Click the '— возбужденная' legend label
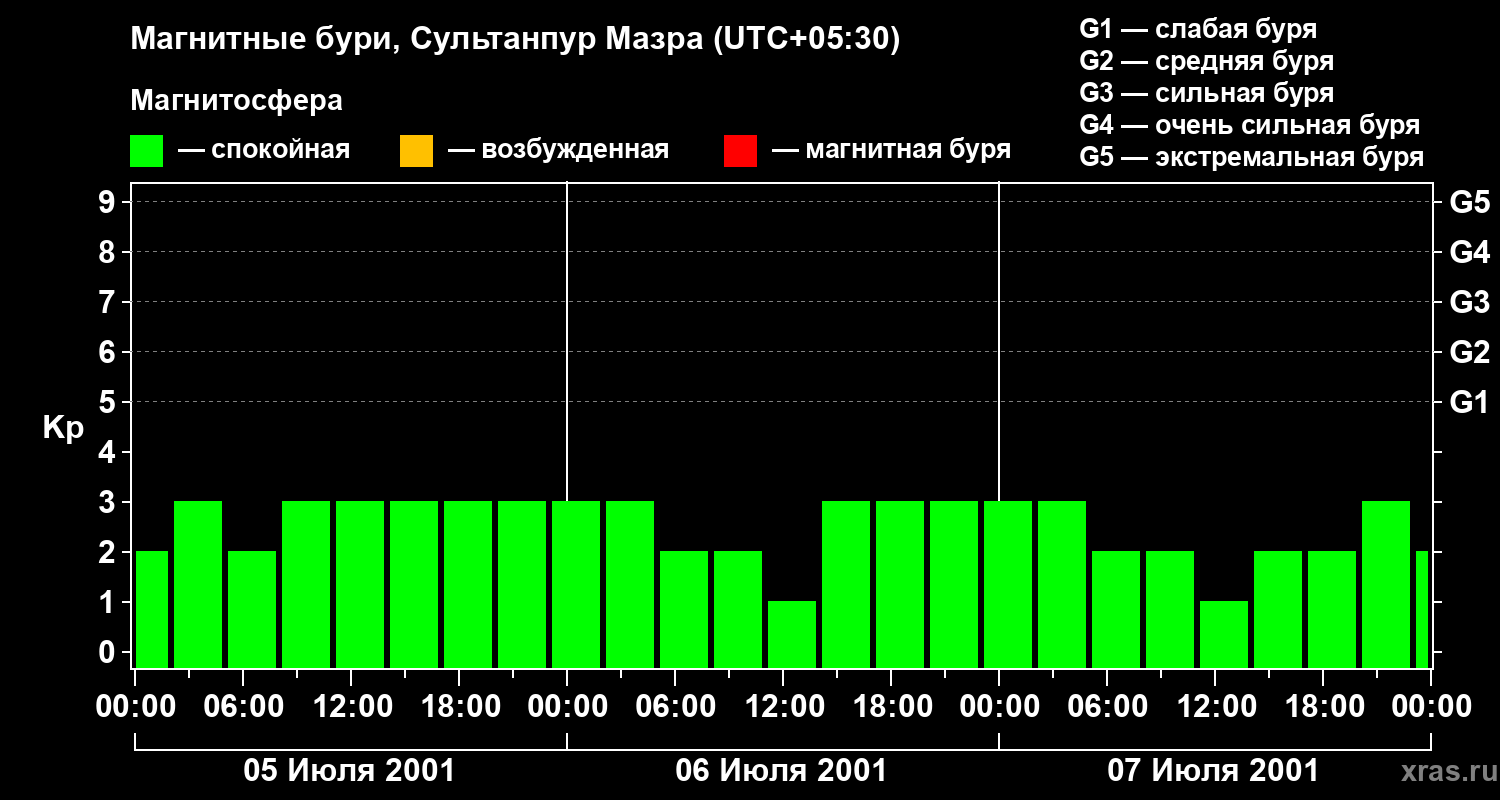 [558, 151]
